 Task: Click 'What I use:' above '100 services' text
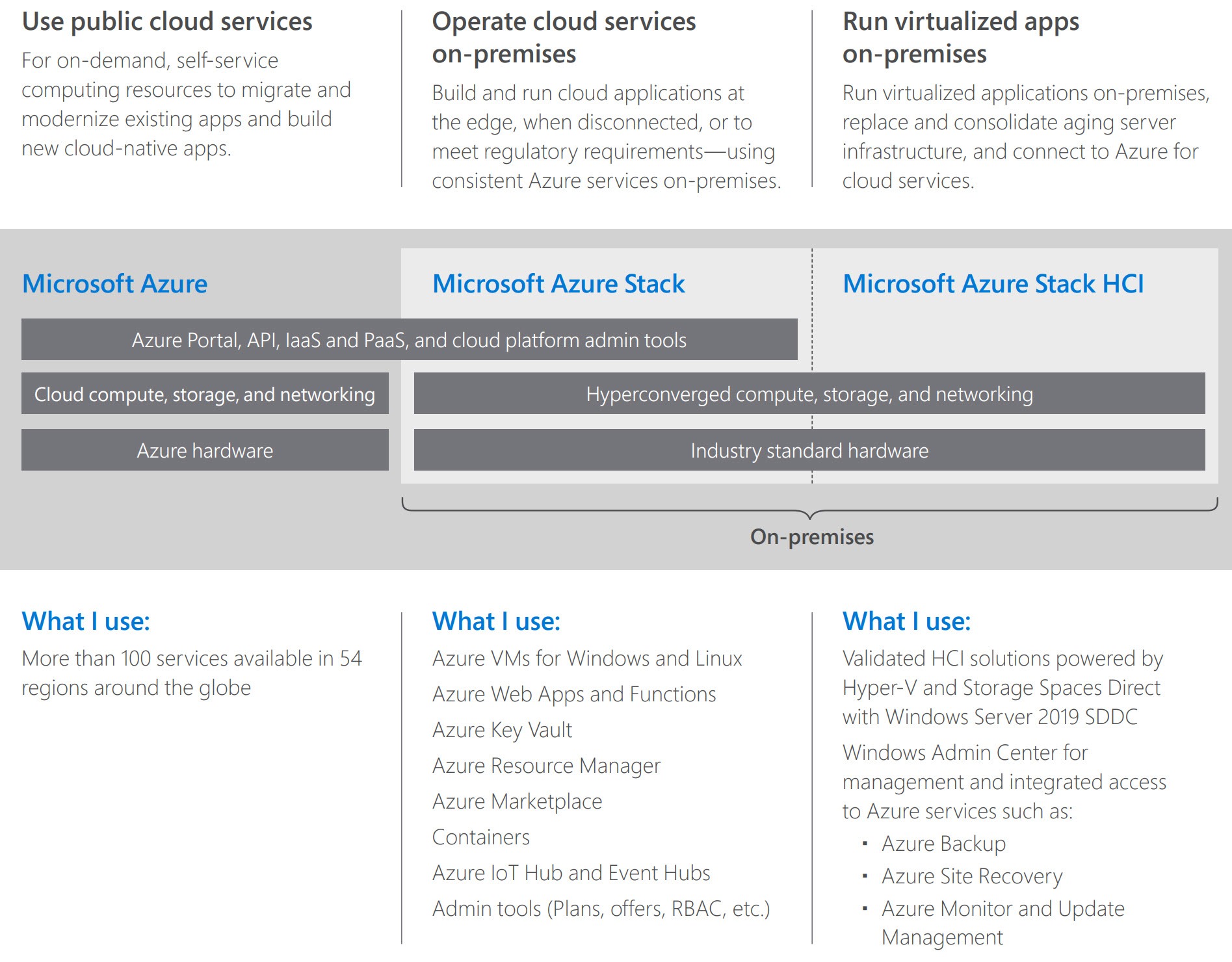pyautogui.click(x=86, y=621)
